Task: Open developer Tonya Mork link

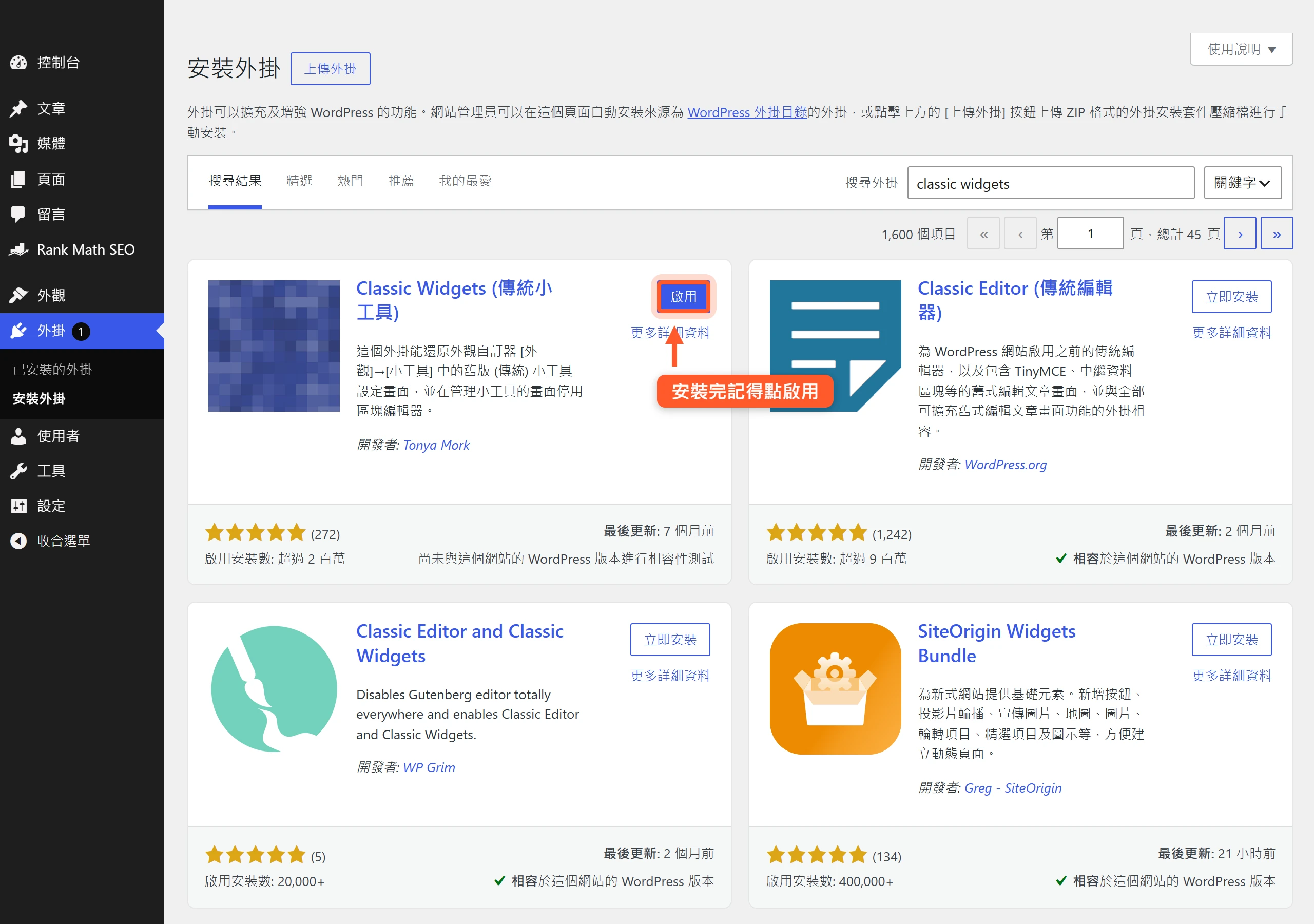Action: point(436,445)
